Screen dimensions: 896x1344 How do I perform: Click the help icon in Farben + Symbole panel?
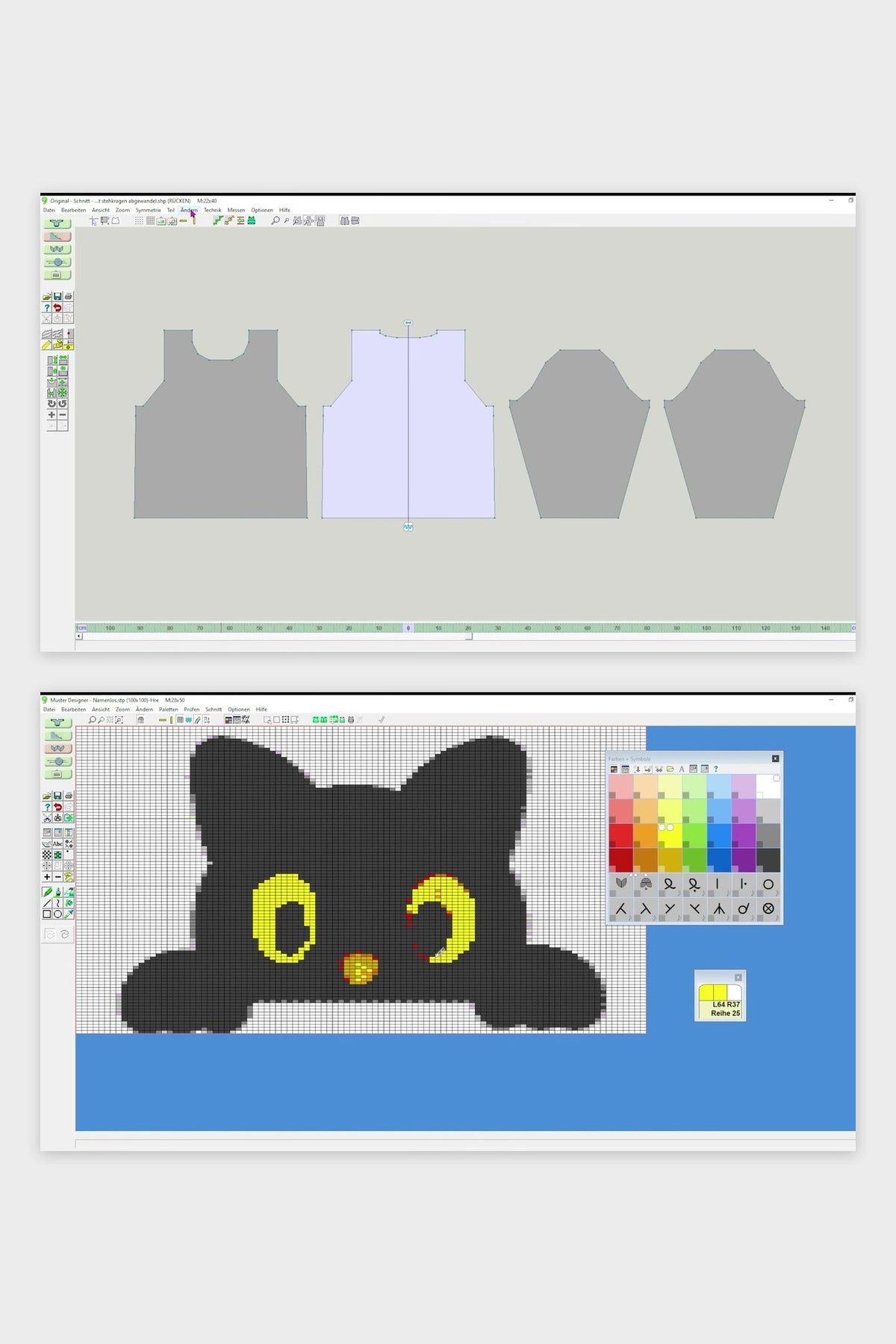click(716, 769)
